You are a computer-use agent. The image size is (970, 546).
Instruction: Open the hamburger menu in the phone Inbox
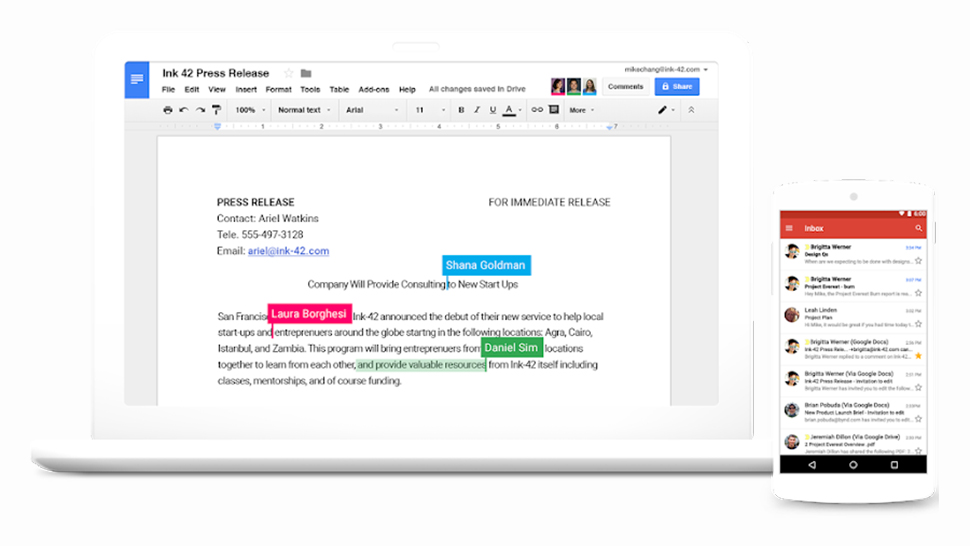tap(789, 228)
